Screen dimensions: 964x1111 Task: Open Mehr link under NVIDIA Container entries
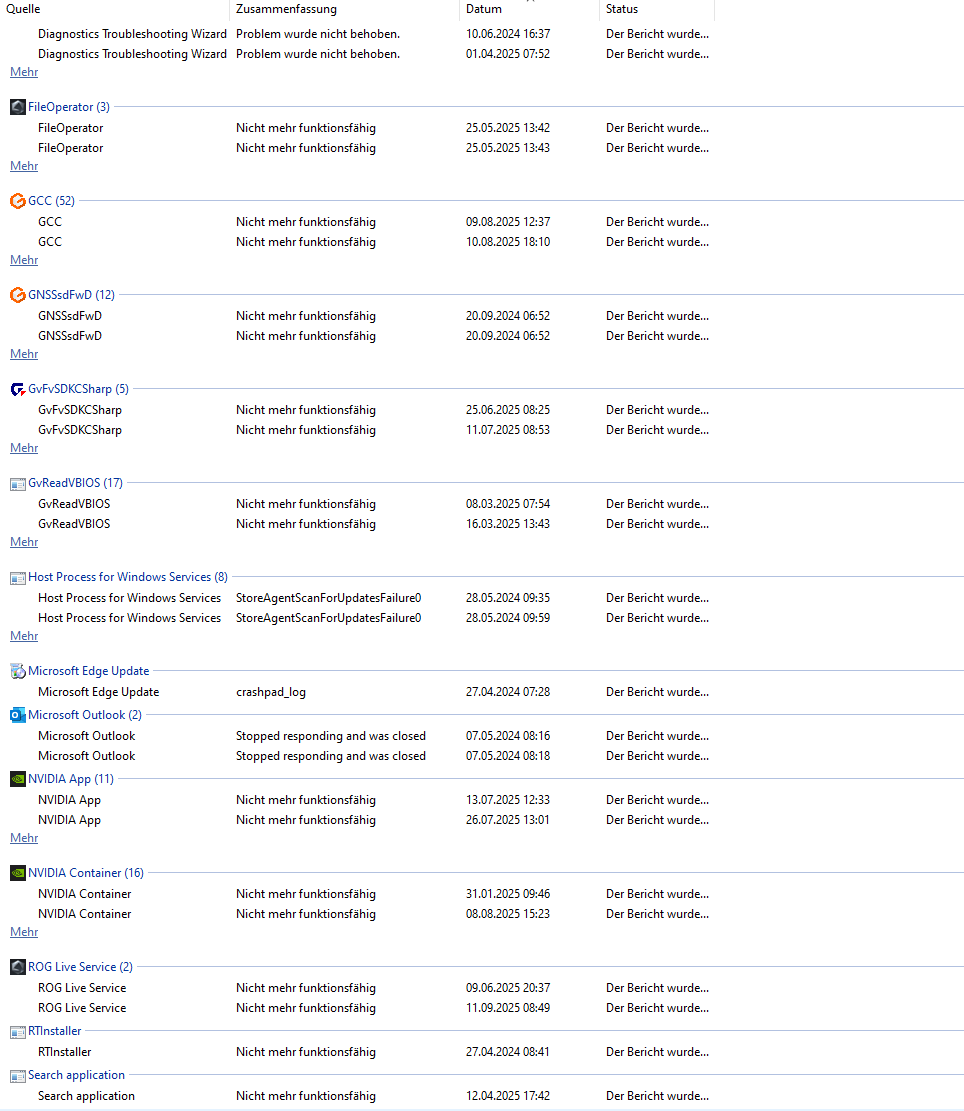(24, 932)
